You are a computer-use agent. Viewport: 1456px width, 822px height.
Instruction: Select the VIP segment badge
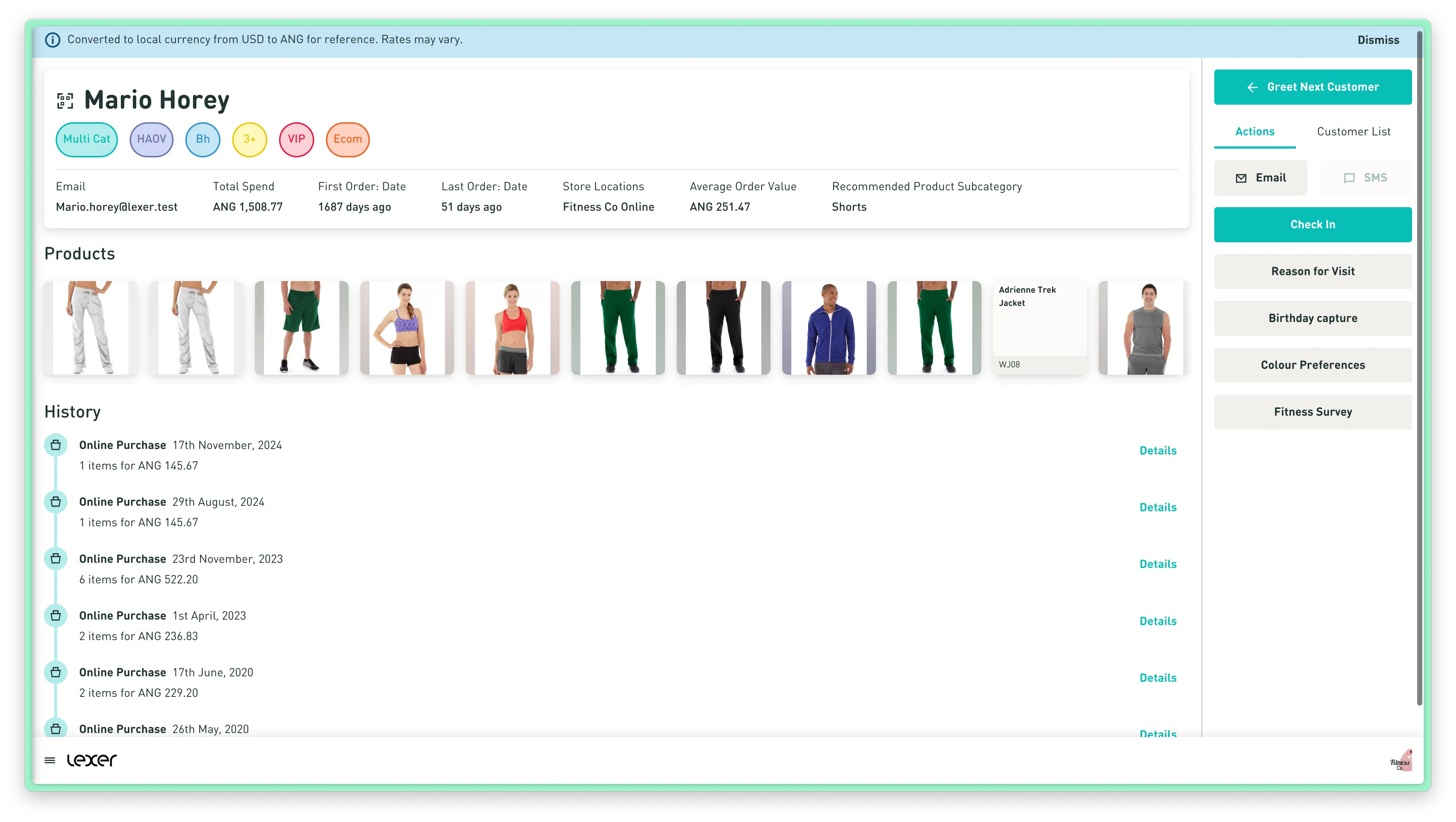[296, 139]
